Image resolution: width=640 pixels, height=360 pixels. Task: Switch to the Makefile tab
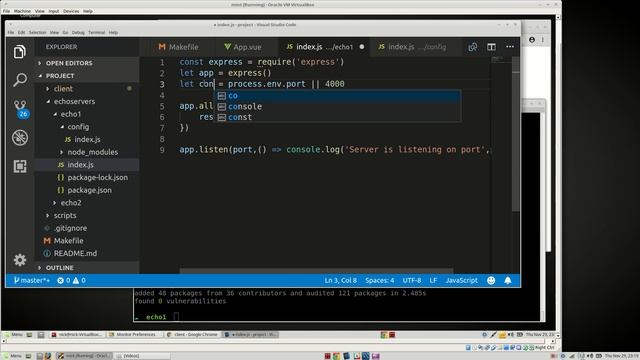pyautogui.click(x=178, y=47)
